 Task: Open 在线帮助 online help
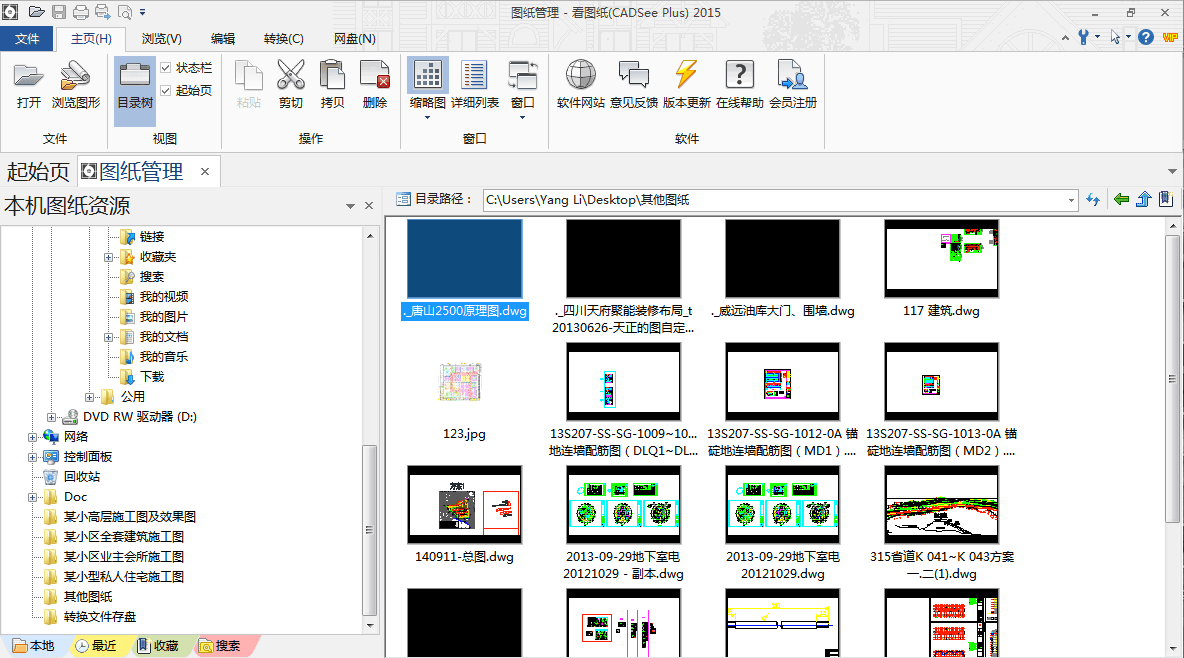[x=739, y=83]
